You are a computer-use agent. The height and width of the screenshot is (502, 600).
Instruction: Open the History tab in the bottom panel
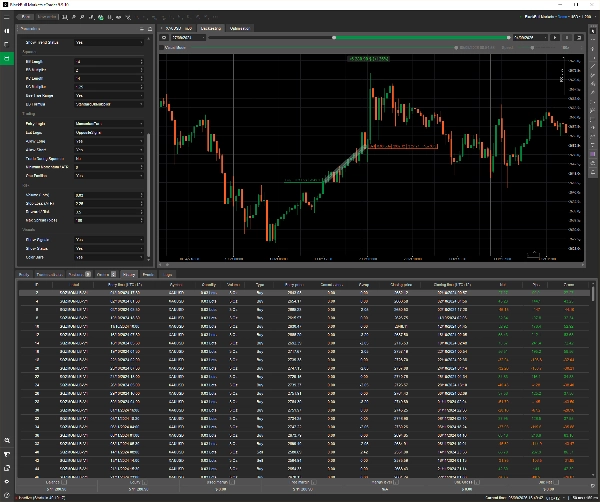tap(129, 274)
